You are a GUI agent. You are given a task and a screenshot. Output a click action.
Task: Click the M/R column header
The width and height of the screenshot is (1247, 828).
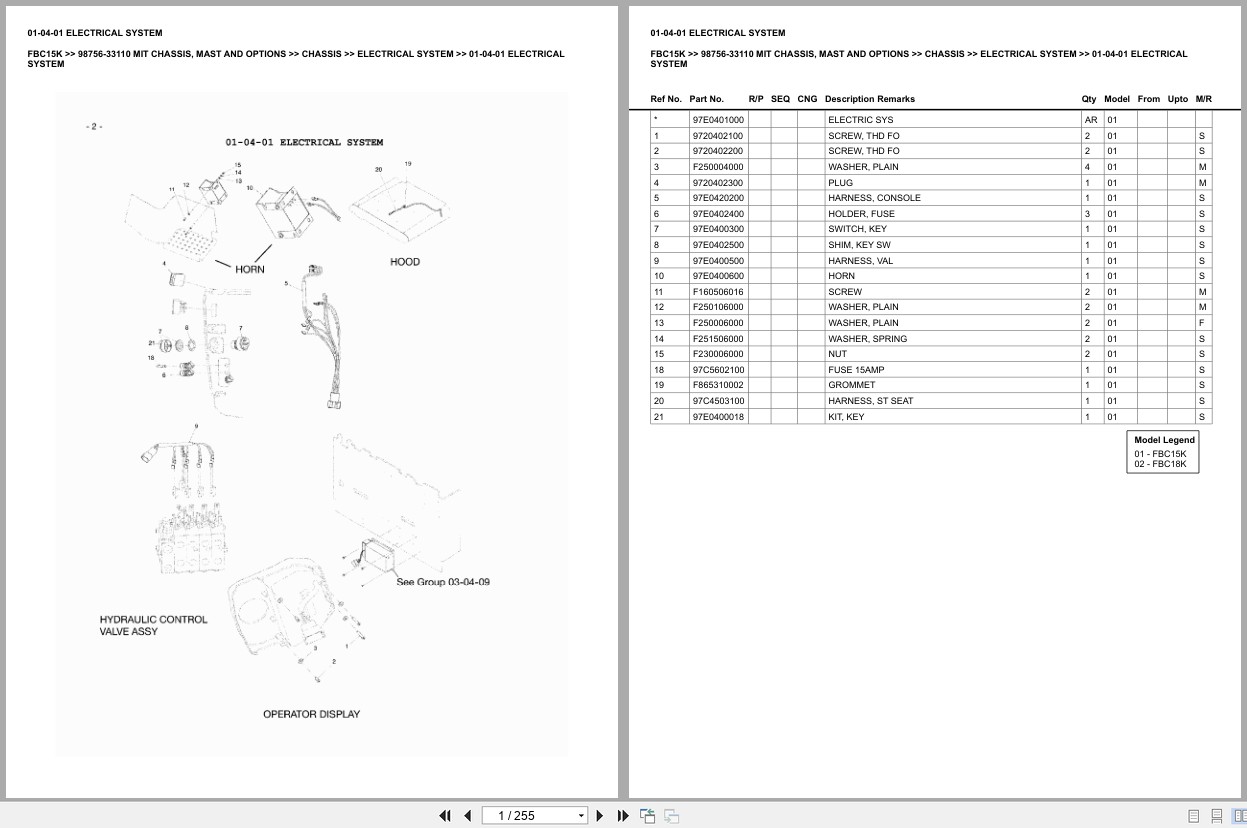[1204, 99]
